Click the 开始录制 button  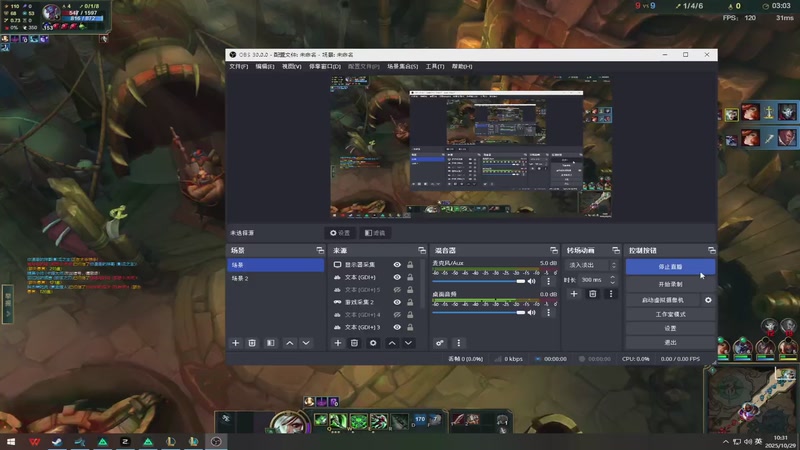[x=670, y=284]
